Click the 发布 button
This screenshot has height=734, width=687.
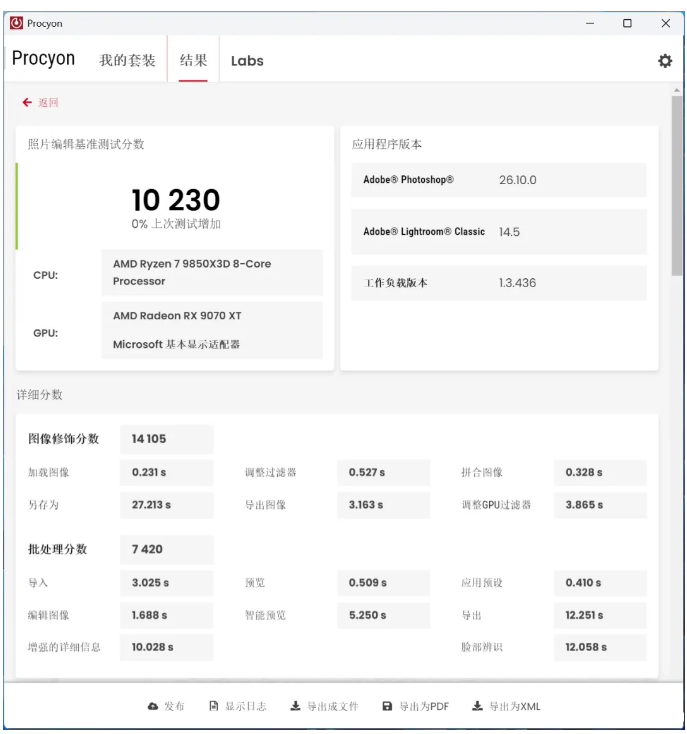[x=174, y=707]
